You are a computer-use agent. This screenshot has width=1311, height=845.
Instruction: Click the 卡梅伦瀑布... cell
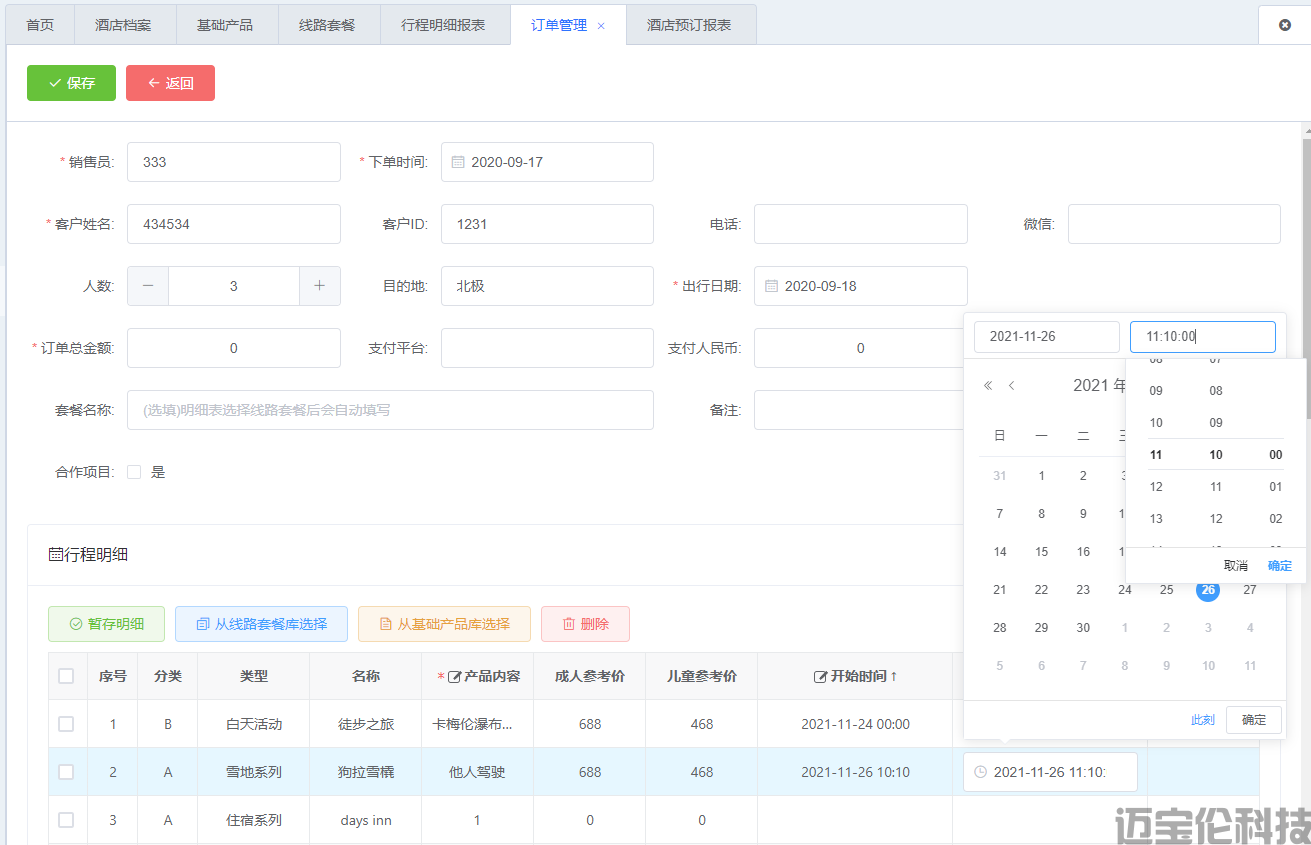click(477, 724)
